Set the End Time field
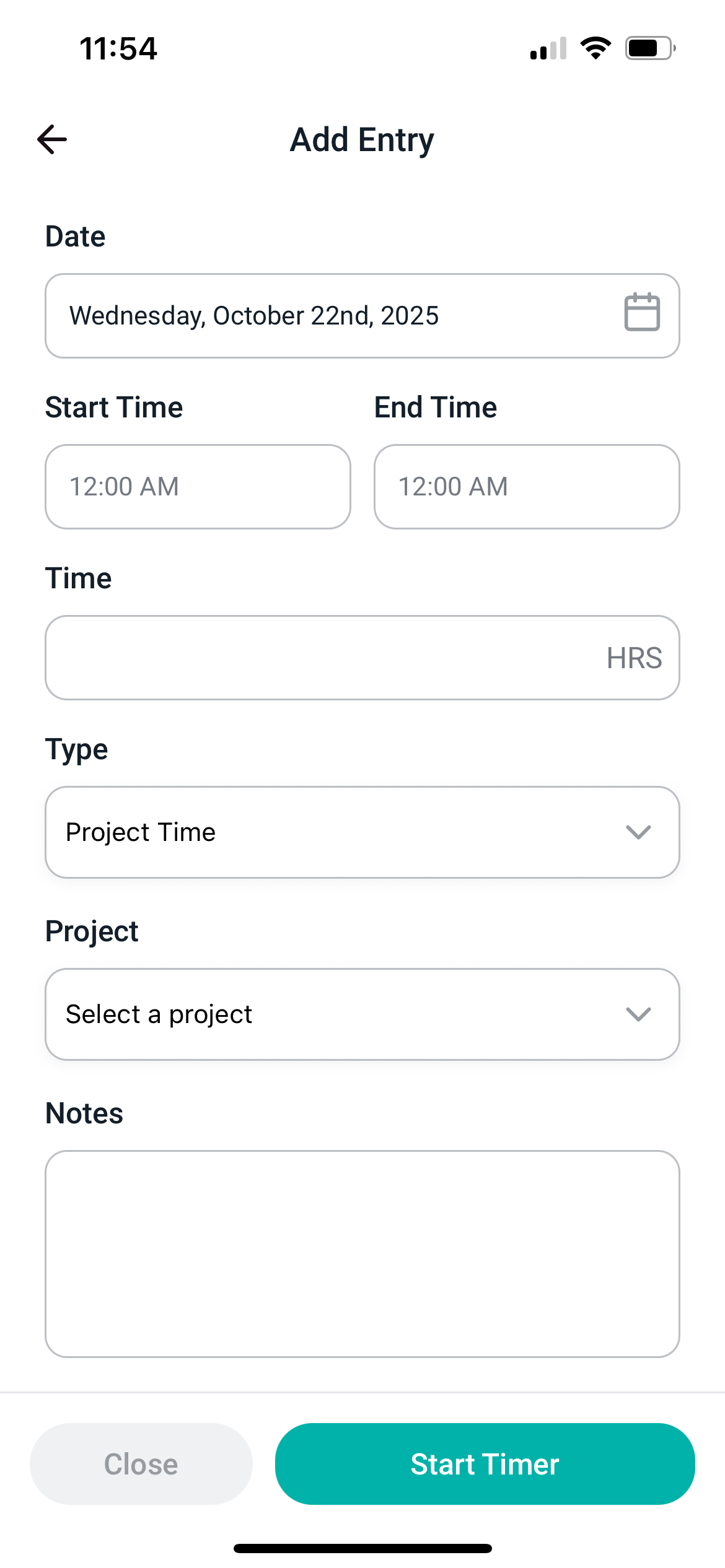725x1568 pixels. (x=527, y=487)
